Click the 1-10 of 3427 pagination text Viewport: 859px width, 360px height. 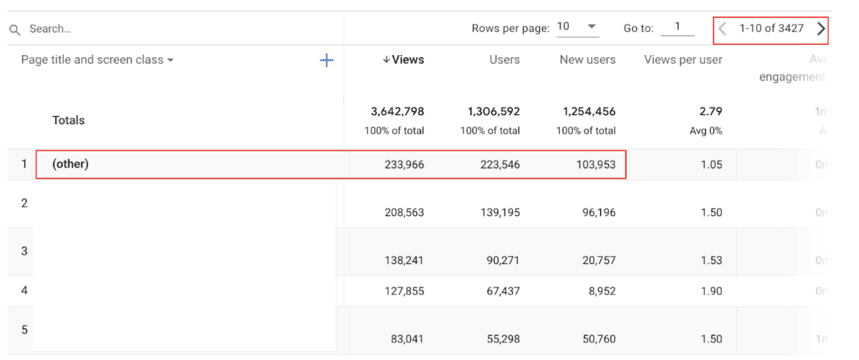pos(771,28)
